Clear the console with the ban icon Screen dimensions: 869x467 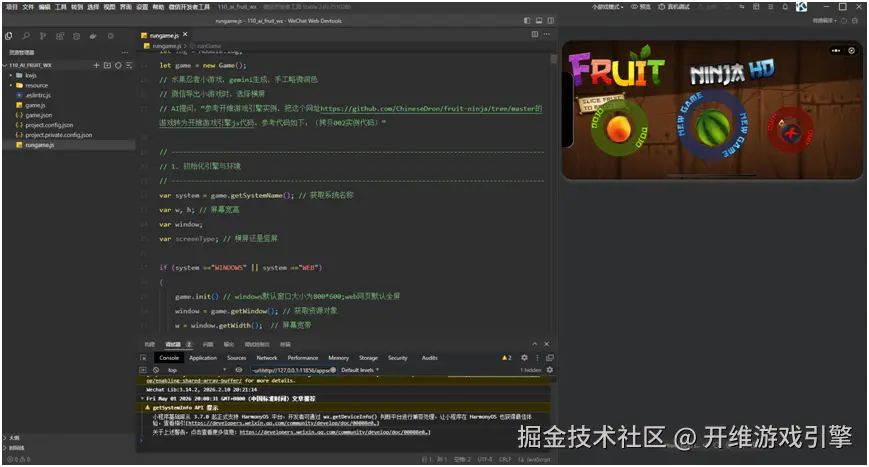tap(156, 370)
